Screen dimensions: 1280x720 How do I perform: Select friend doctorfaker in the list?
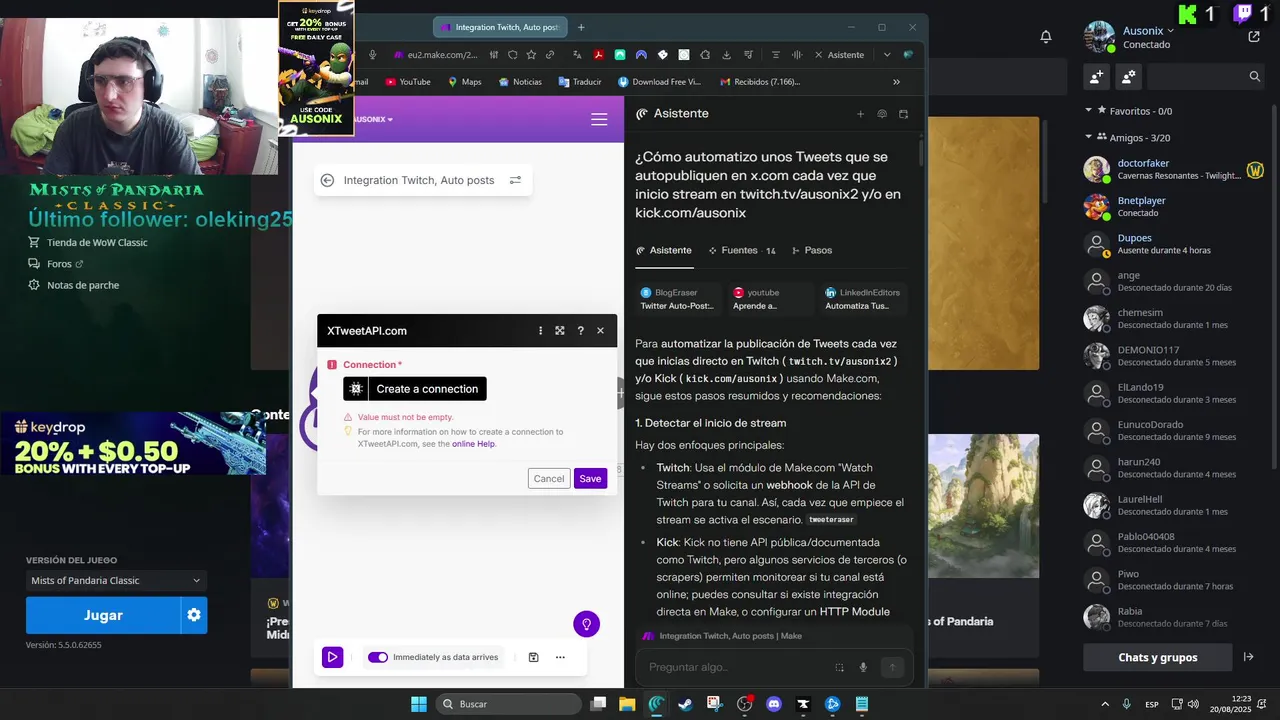[1174, 169]
